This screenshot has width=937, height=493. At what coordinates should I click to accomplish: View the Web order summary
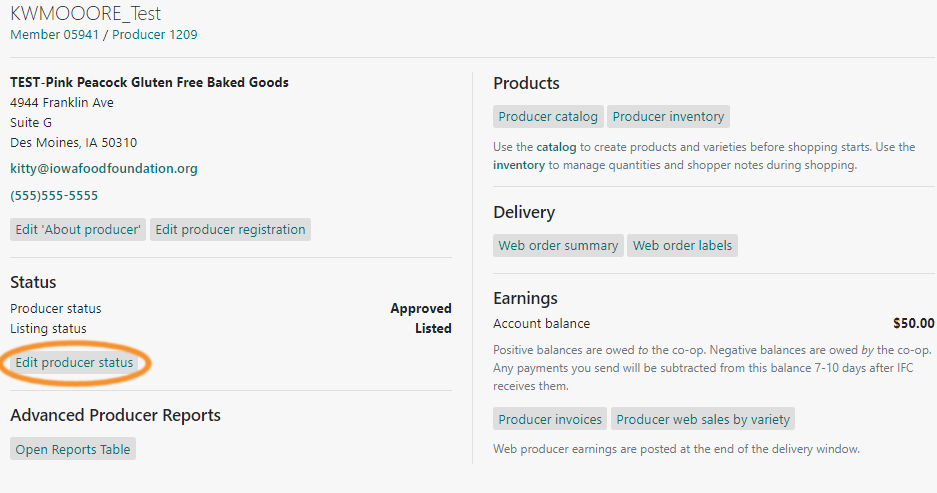point(558,246)
